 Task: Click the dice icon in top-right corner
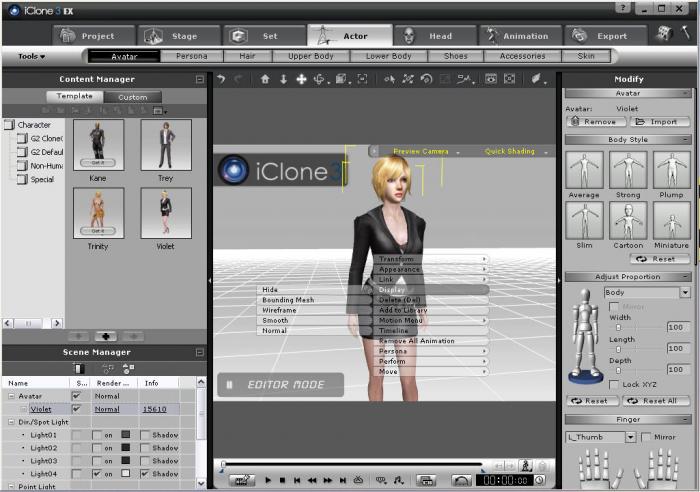pos(664,33)
